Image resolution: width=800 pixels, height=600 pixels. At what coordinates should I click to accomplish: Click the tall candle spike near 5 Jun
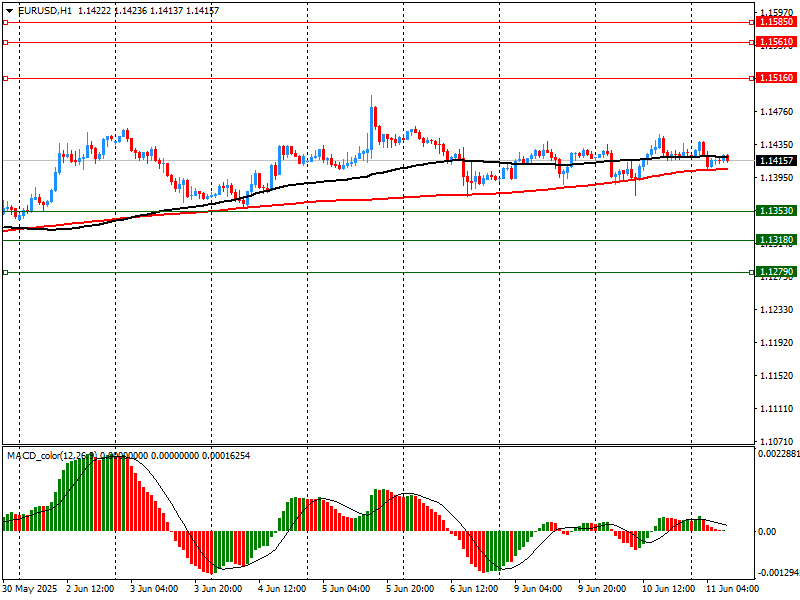click(x=372, y=115)
